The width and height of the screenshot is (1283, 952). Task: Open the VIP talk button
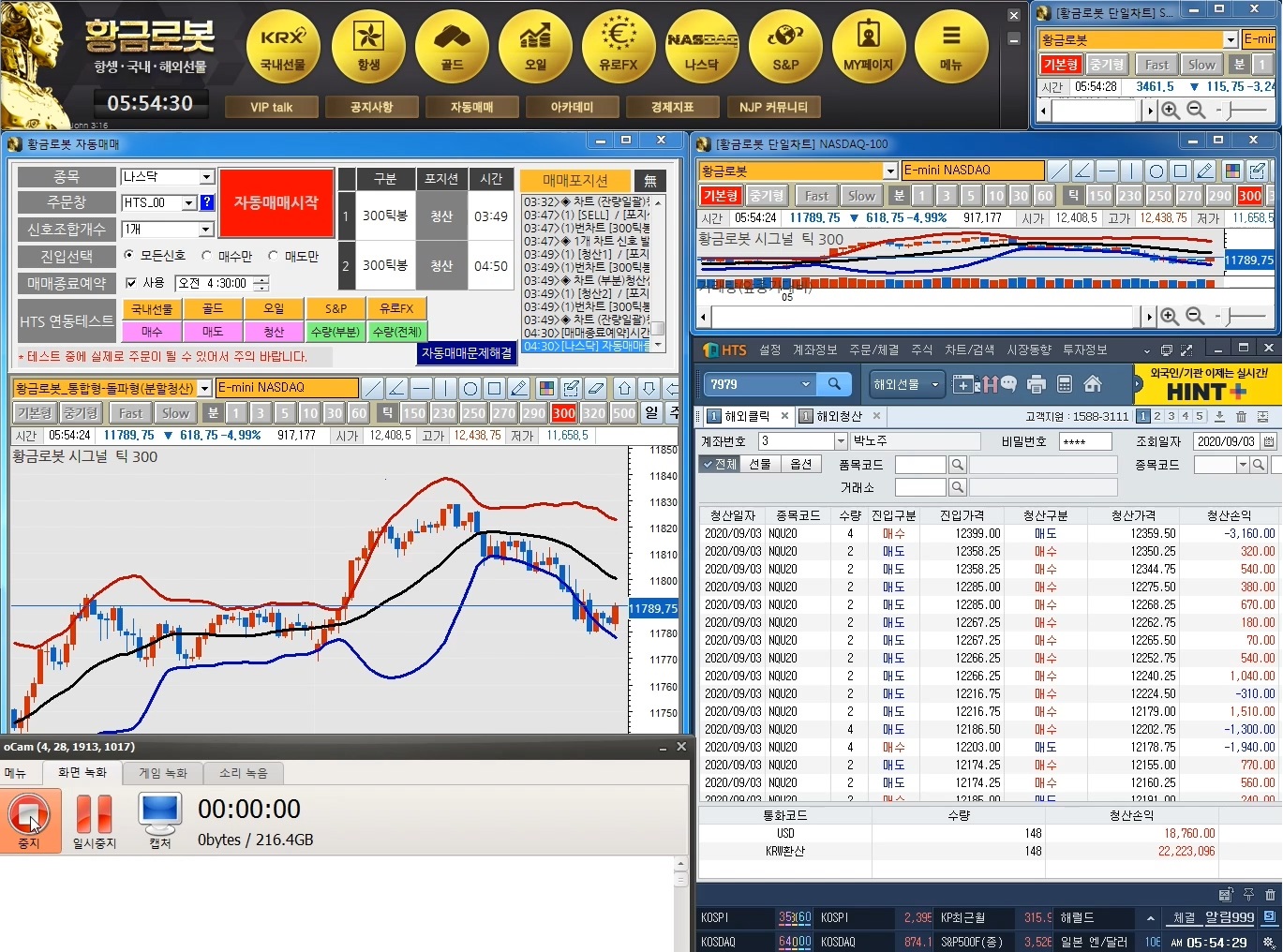[x=272, y=107]
